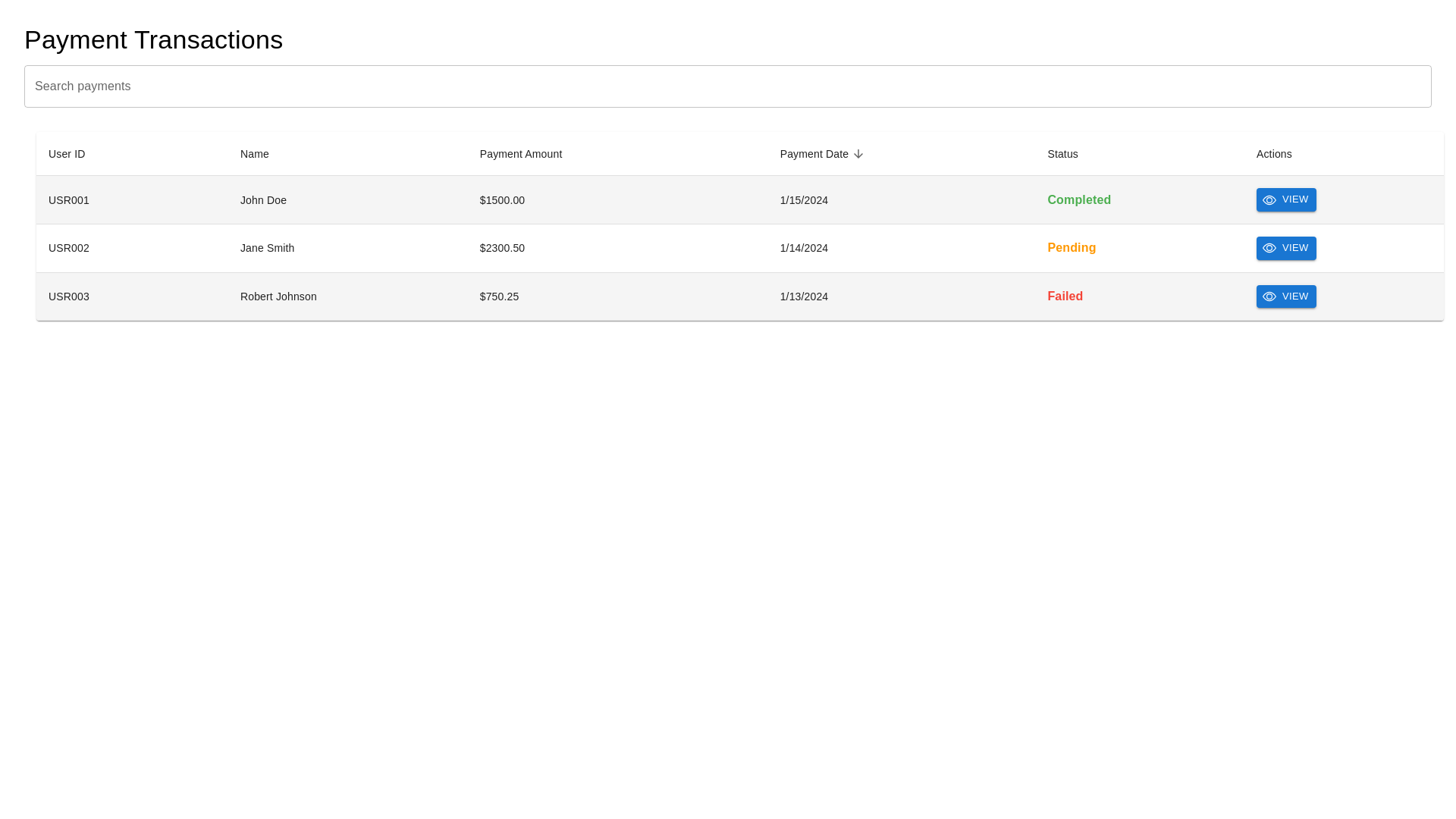Click the Payment Transactions page title

(153, 39)
